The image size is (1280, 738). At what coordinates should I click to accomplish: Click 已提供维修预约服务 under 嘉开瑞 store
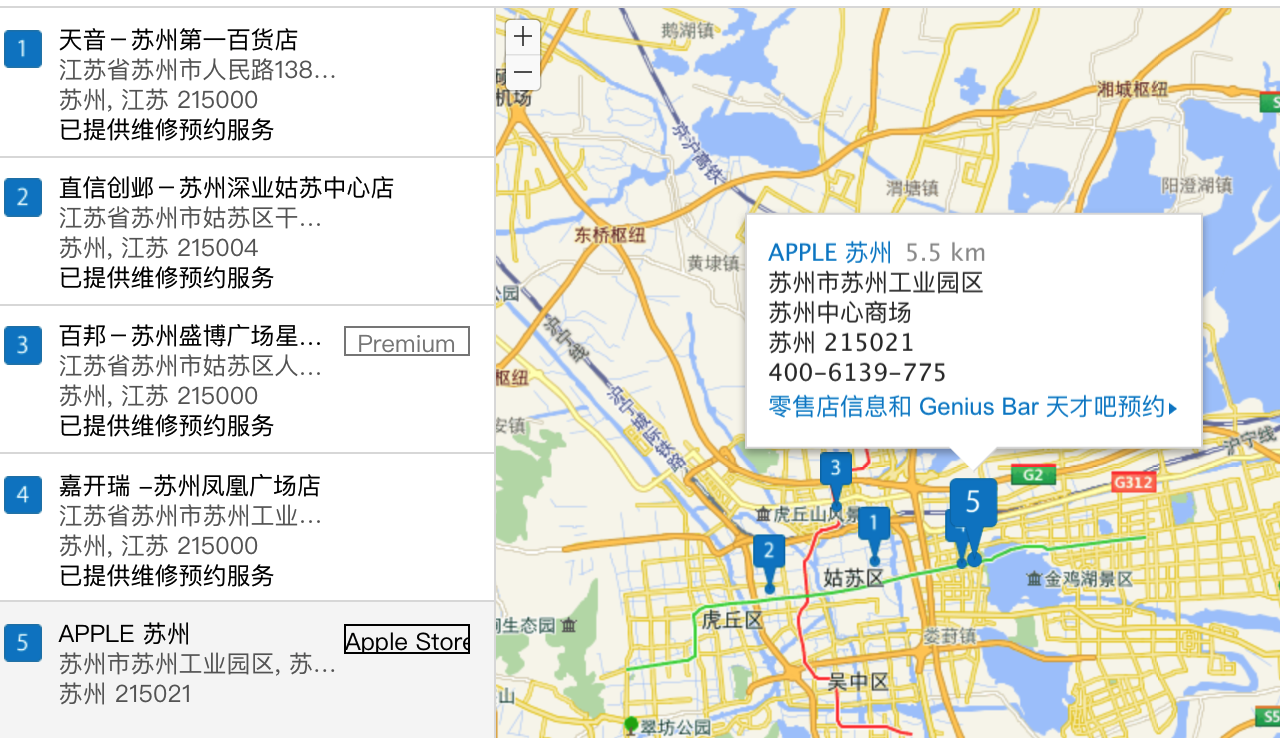click(x=166, y=576)
